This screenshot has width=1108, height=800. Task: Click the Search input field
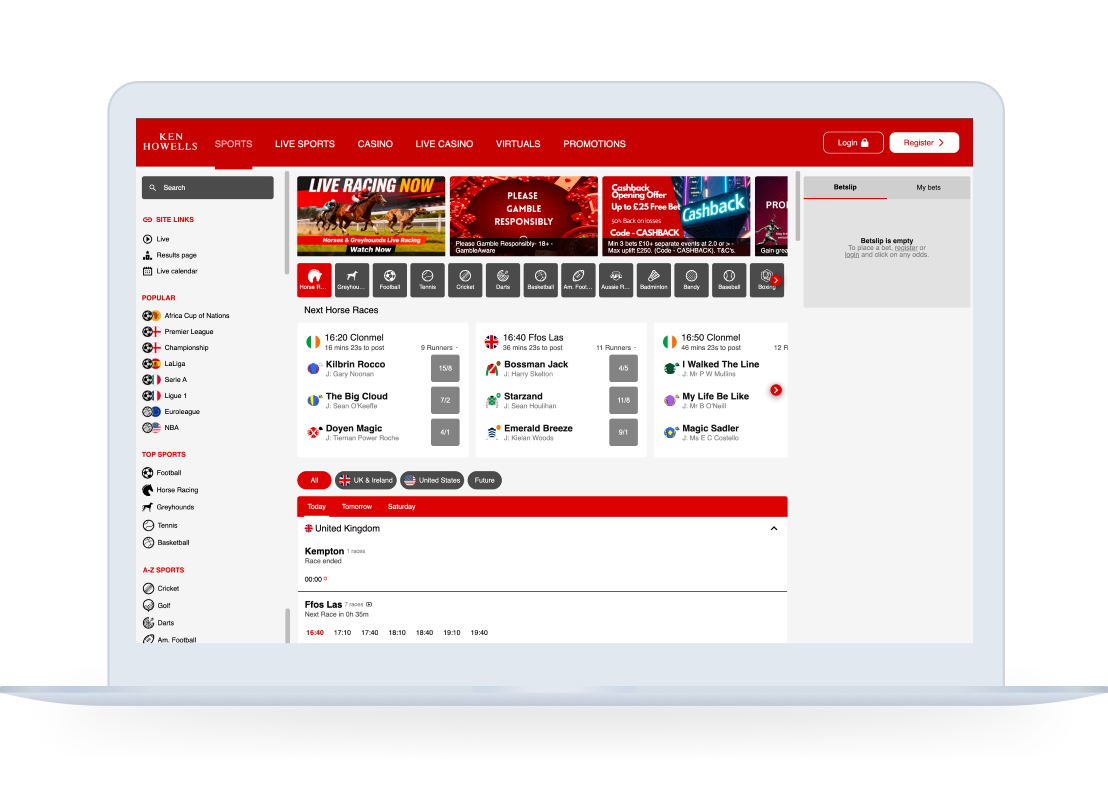(x=208, y=188)
